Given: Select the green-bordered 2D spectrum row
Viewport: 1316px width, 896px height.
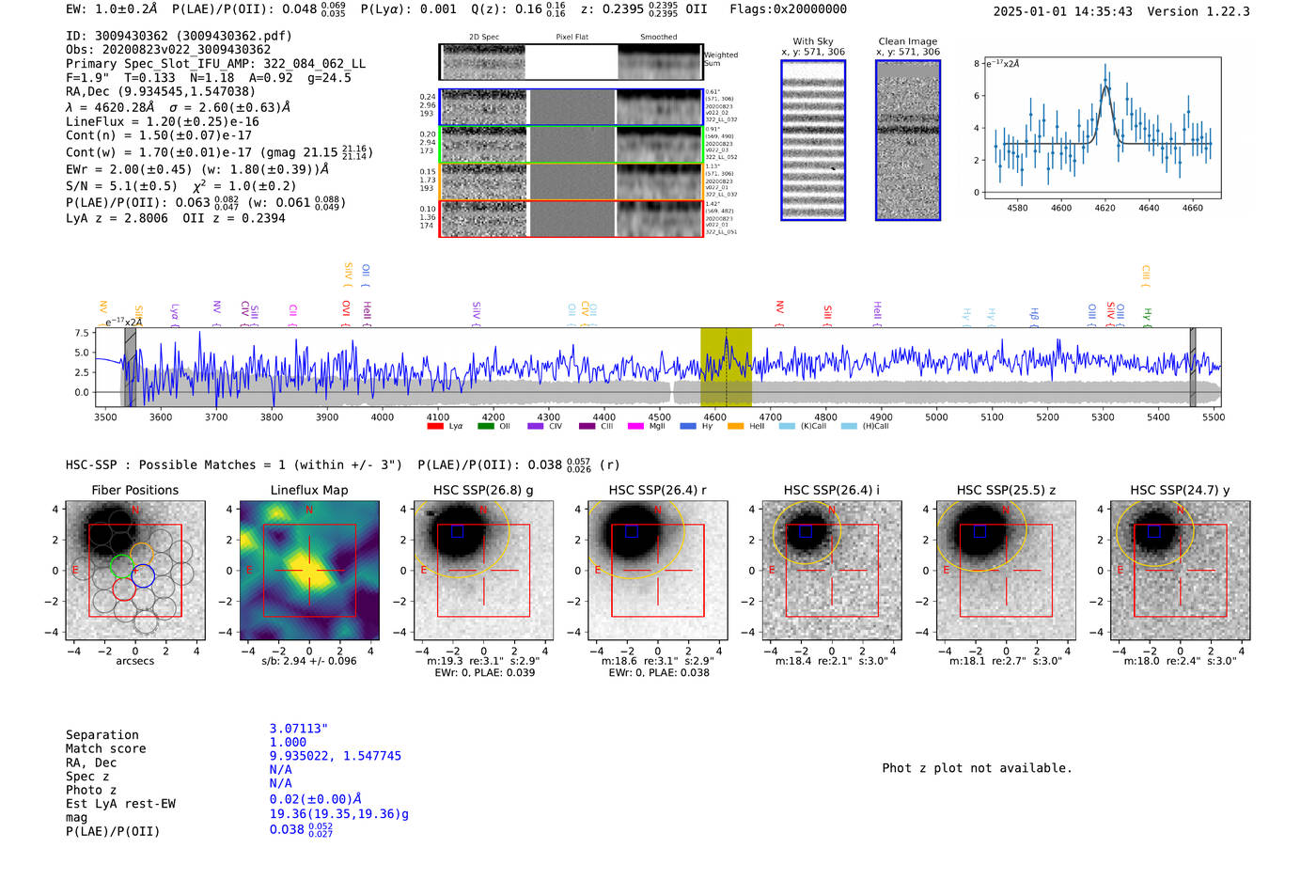Looking at the screenshot, I should [x=572, y=144].
